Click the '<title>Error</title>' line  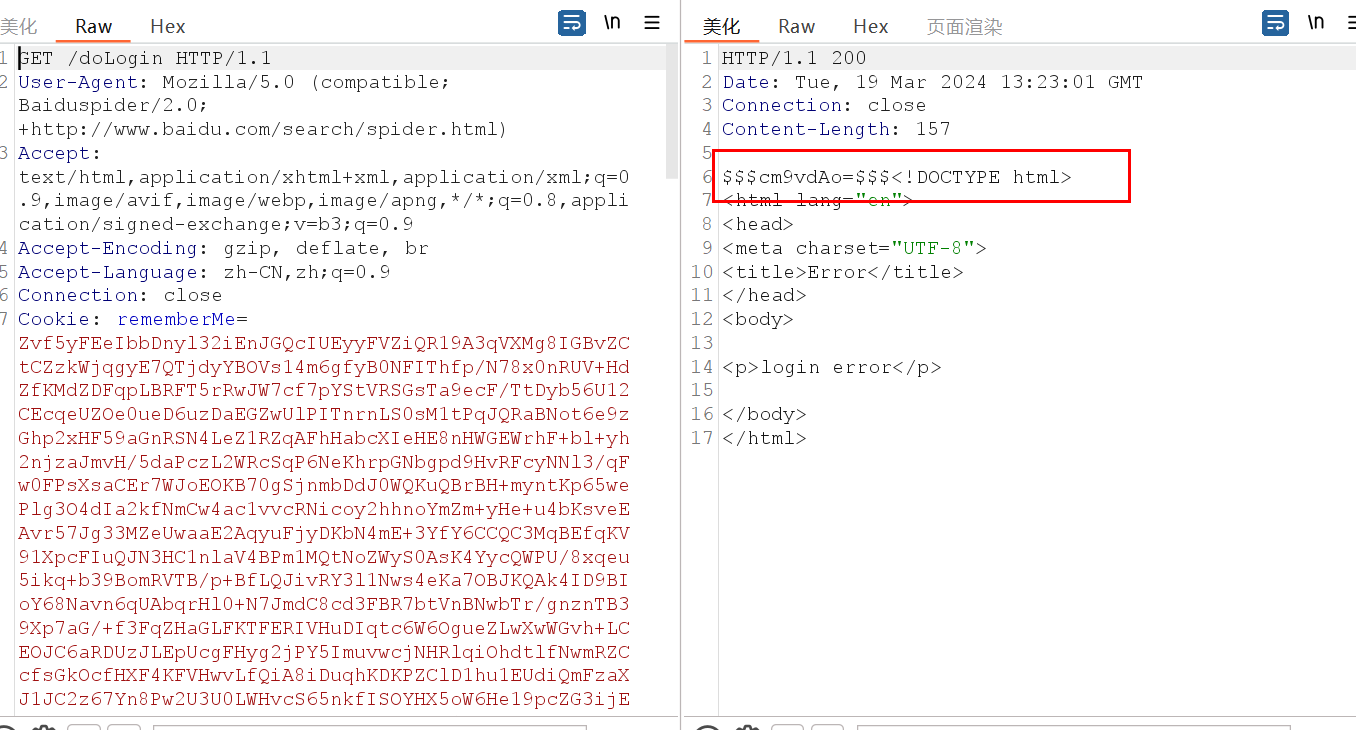coord(842,272)
